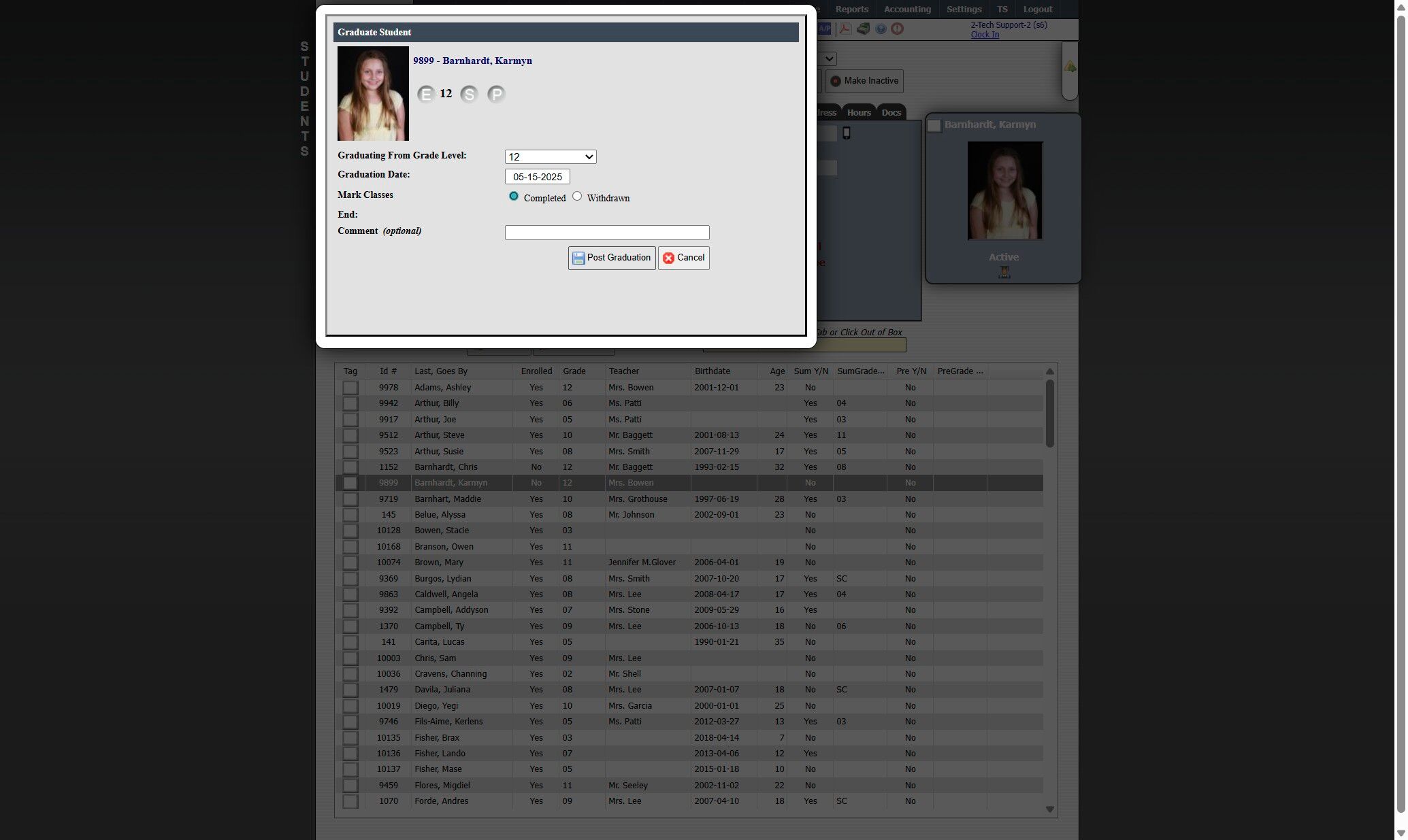The height and width of the screenshot is (840, 1408).
Task: Click the yellow-green arrow icon in side tab
Action: pyautogui.click(x=1070, y=67)
